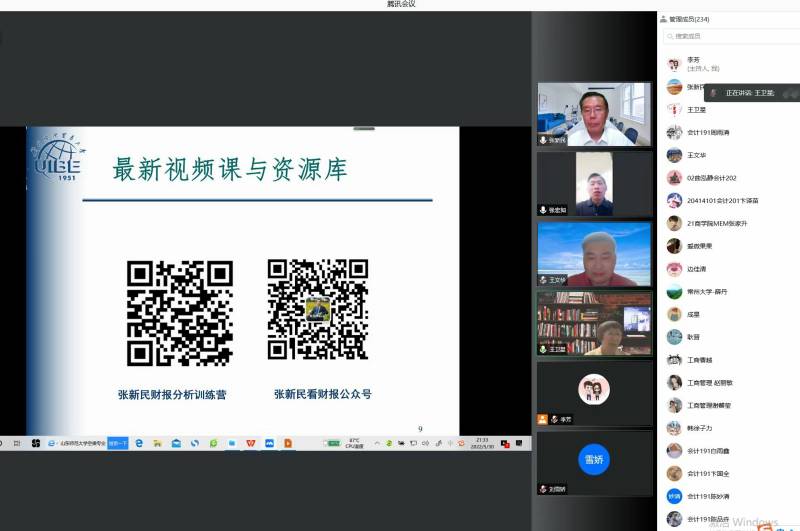Viewport: 800px width, 531px height.
Task: Click the 管理成员(234) panel header
Action: [x=689, y=19]
